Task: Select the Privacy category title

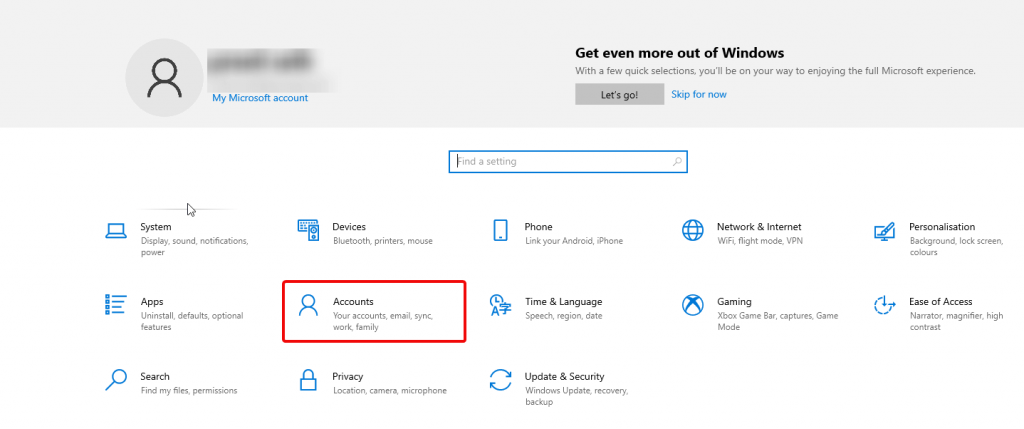Action: [348, 376]
